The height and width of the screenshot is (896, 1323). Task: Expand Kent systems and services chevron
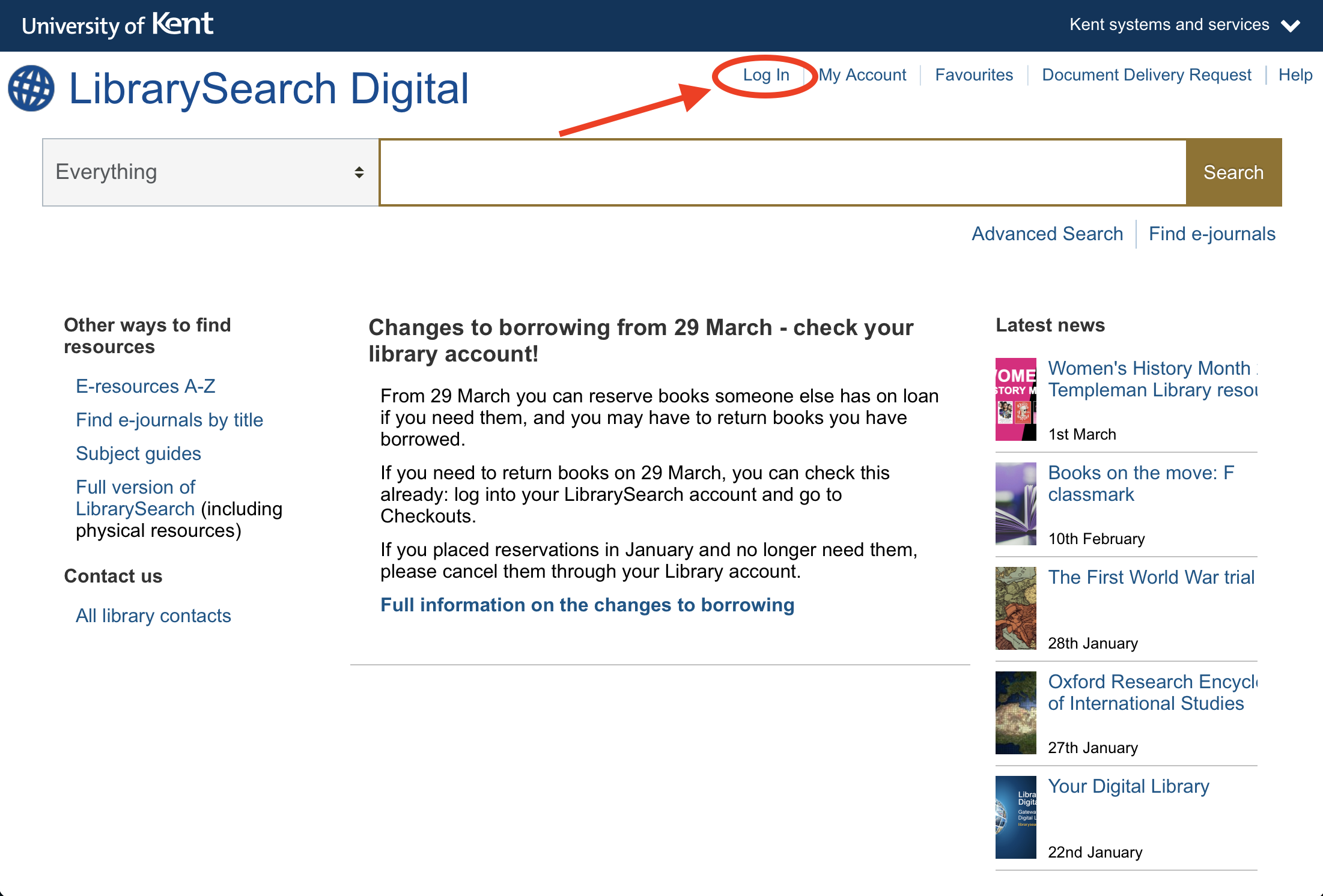[x=1290, y=26]
